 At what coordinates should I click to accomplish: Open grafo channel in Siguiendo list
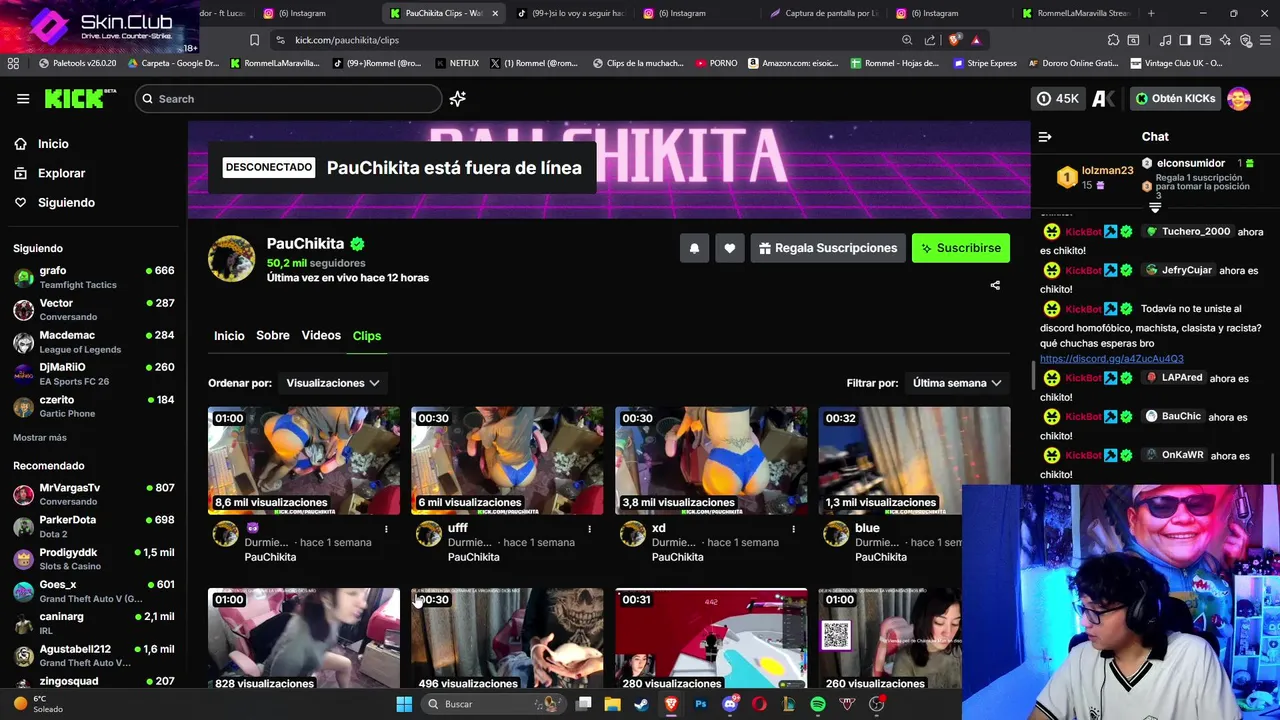(94, 277)
